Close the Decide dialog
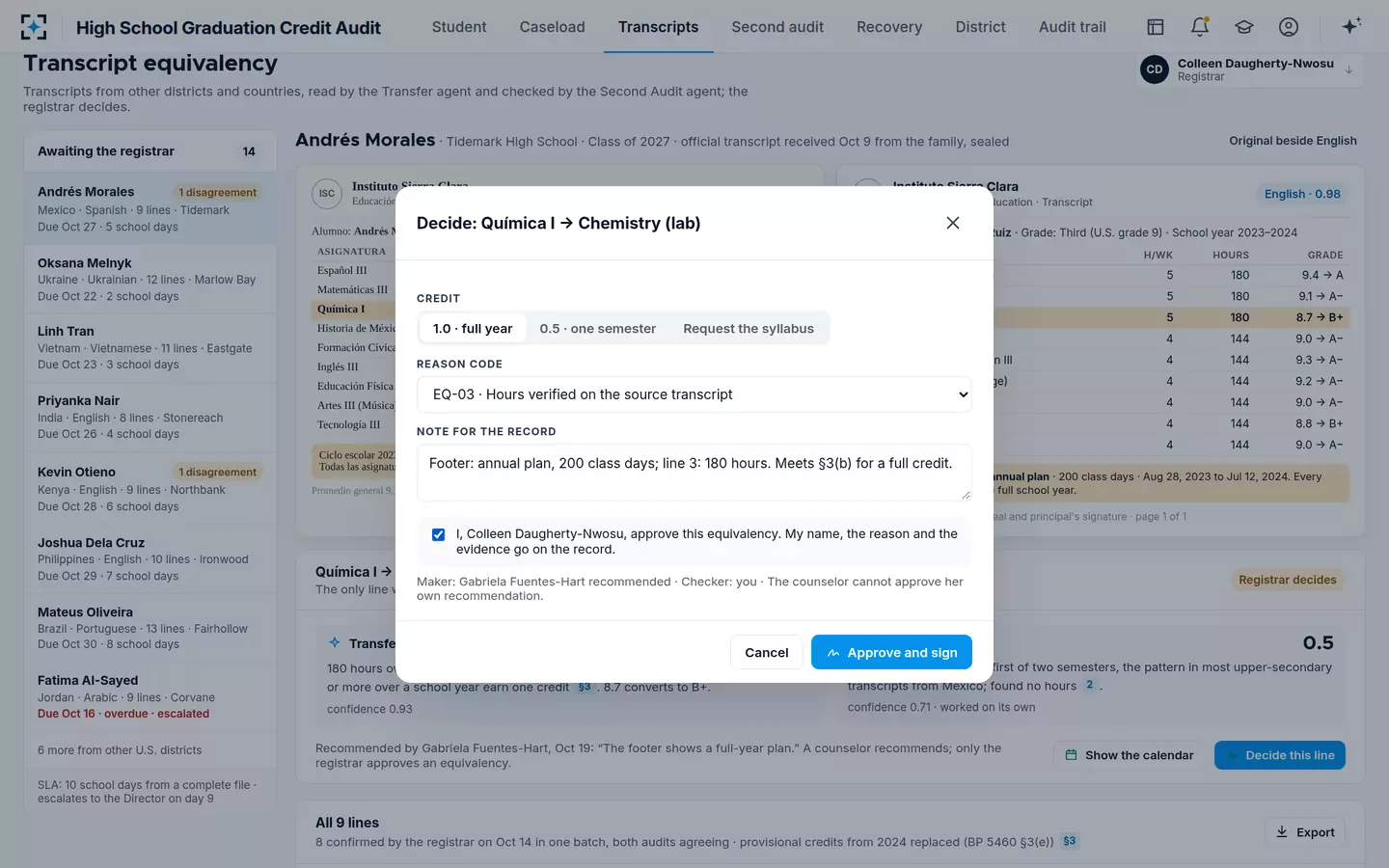This screenshot has height=868, width=1389. 953,223
